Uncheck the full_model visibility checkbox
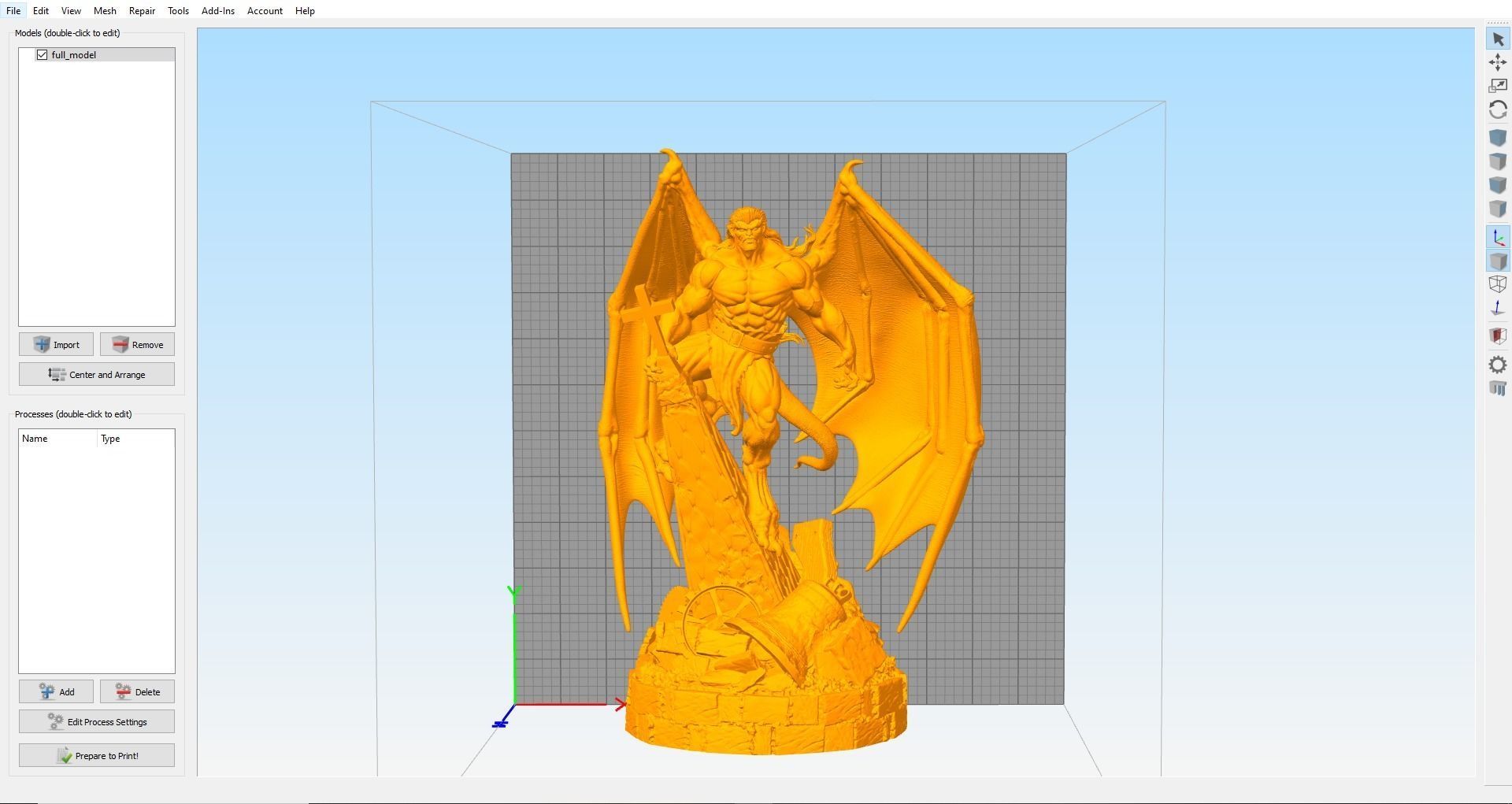The width and height of the screenshot is (1512, 804). (42, 54)
